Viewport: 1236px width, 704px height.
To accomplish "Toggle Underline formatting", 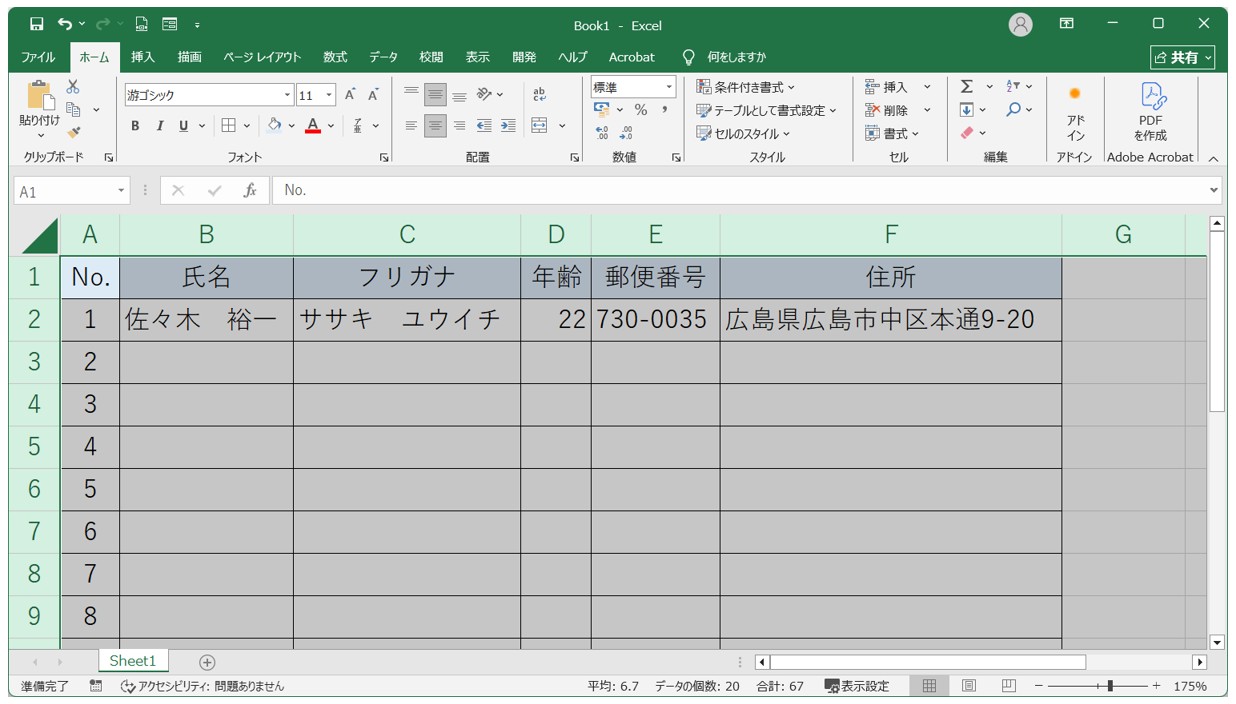I will pyautogui.click(x=183, y=126).
